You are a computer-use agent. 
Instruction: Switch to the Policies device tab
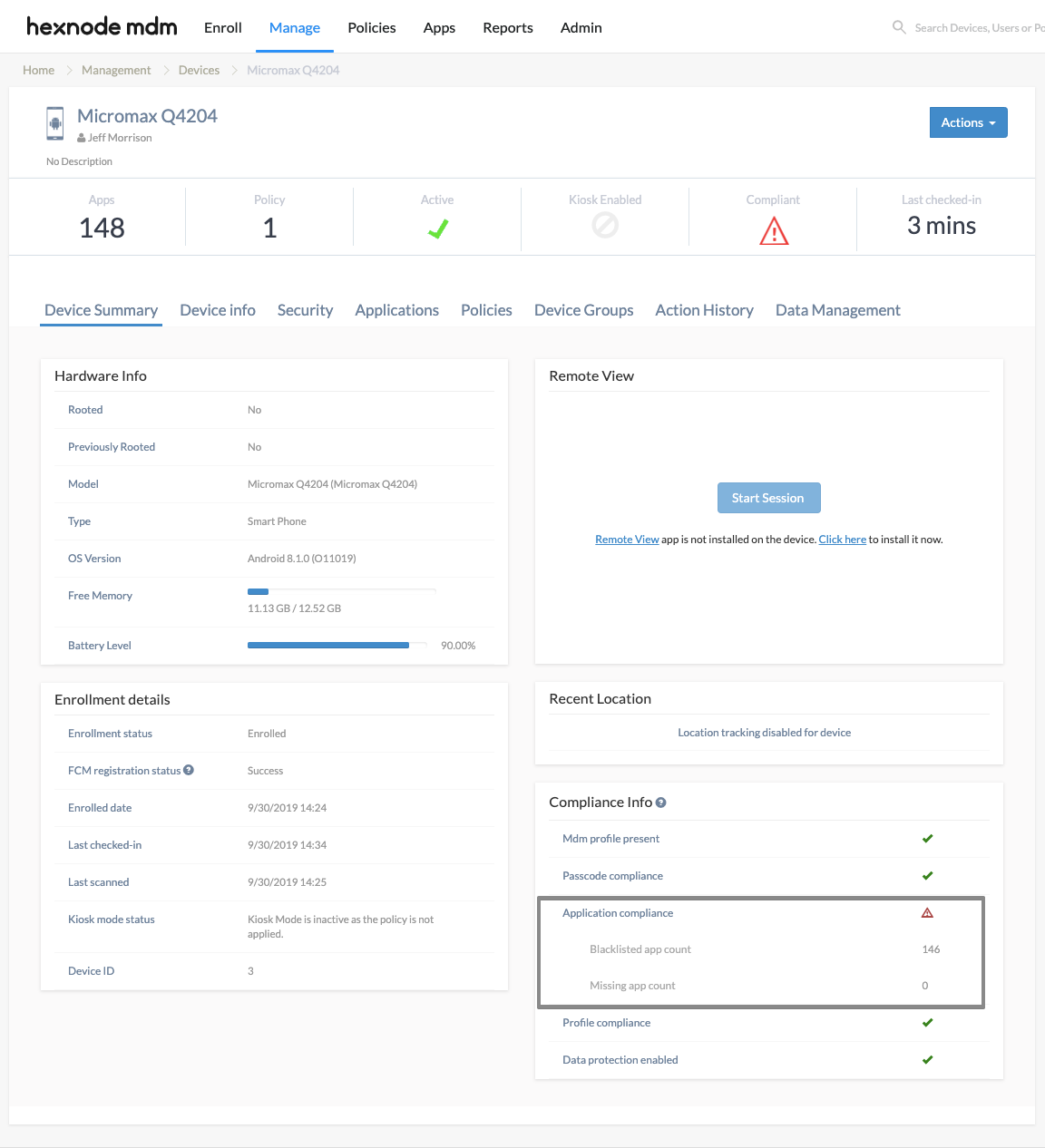[486, 310]
